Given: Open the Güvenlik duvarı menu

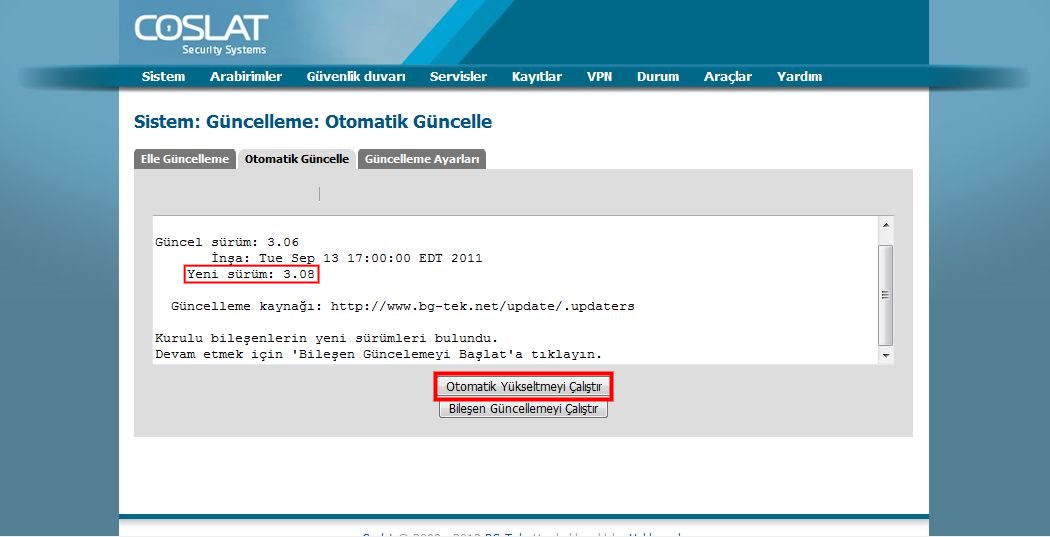Looking at the screenshot, I should (x=356, y=77).
